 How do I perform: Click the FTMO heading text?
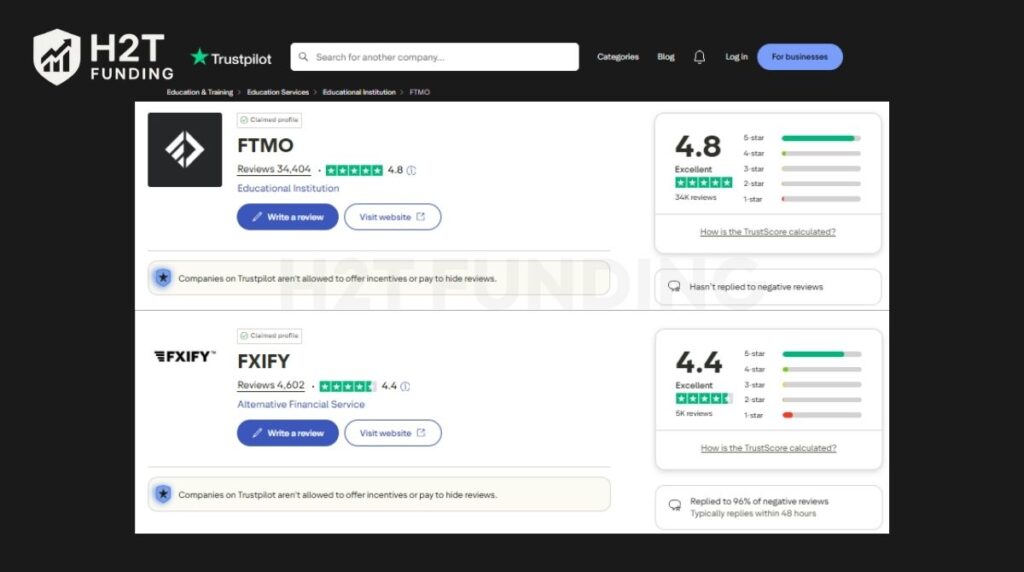[265, 145]
